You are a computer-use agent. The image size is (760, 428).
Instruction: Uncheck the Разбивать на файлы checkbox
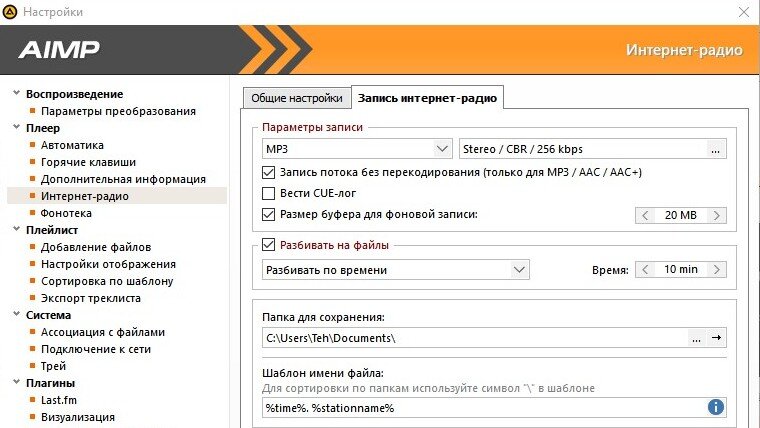pyautogui.click(x=268, y=245)
